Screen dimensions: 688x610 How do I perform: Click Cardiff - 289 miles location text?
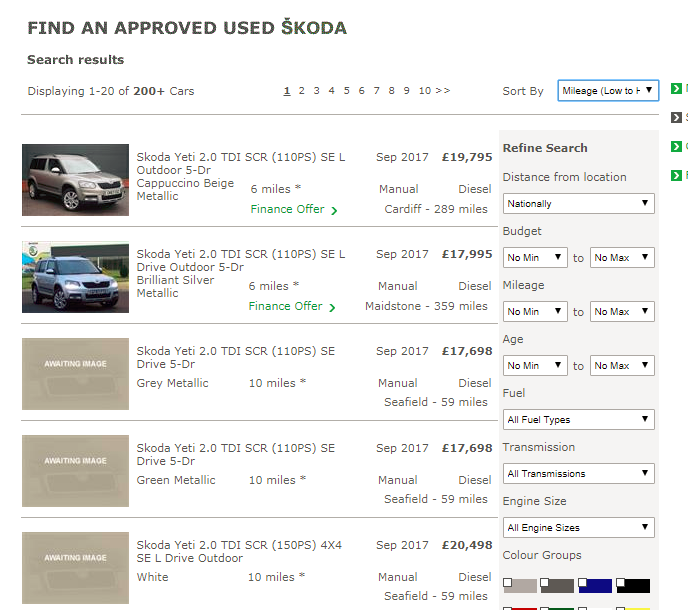436,209
